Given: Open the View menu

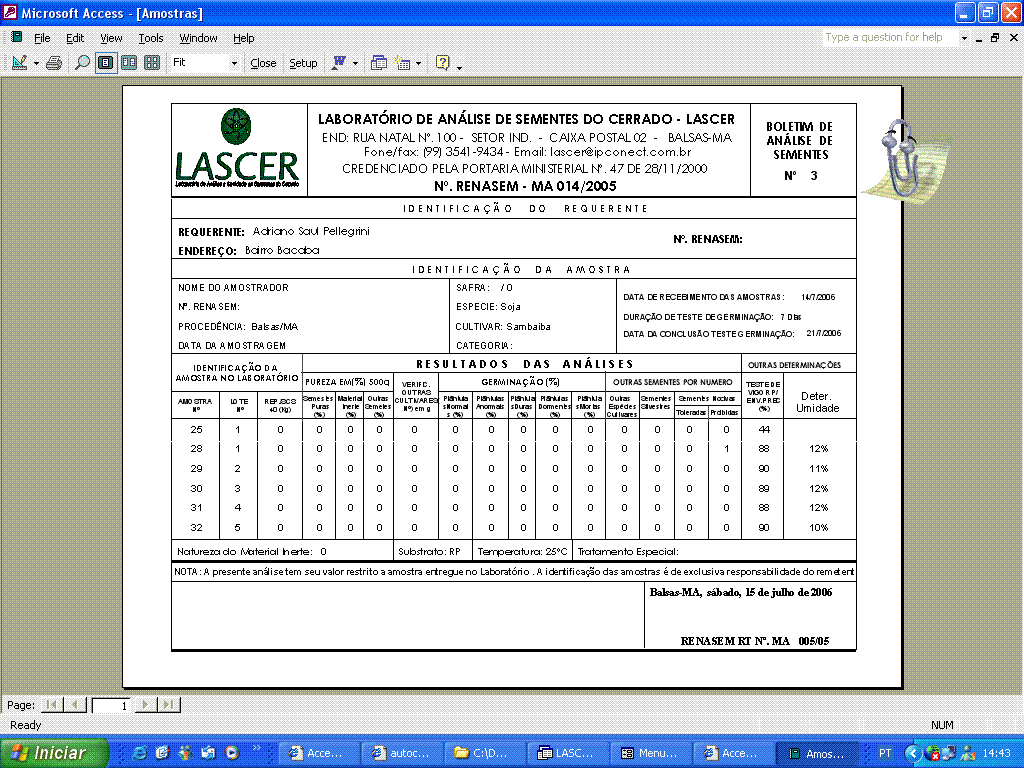Looking at the screenshot, I should coord(111,38).
